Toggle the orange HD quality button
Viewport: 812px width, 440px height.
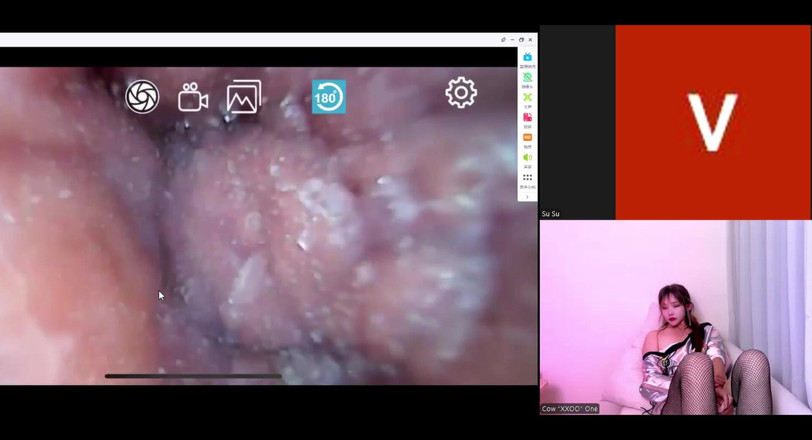(527, 138)
